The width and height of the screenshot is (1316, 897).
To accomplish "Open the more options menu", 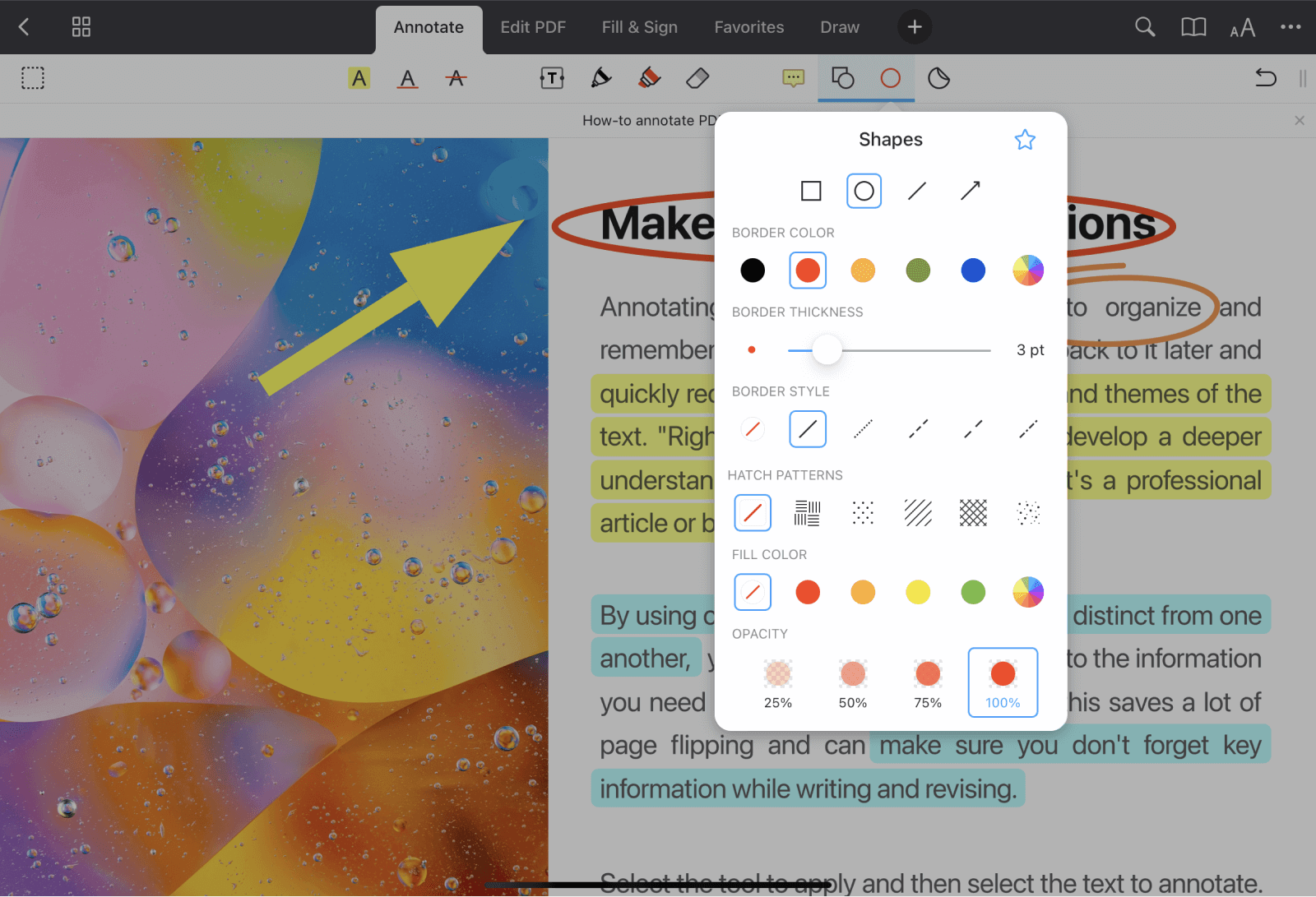I will [1291, 27].
